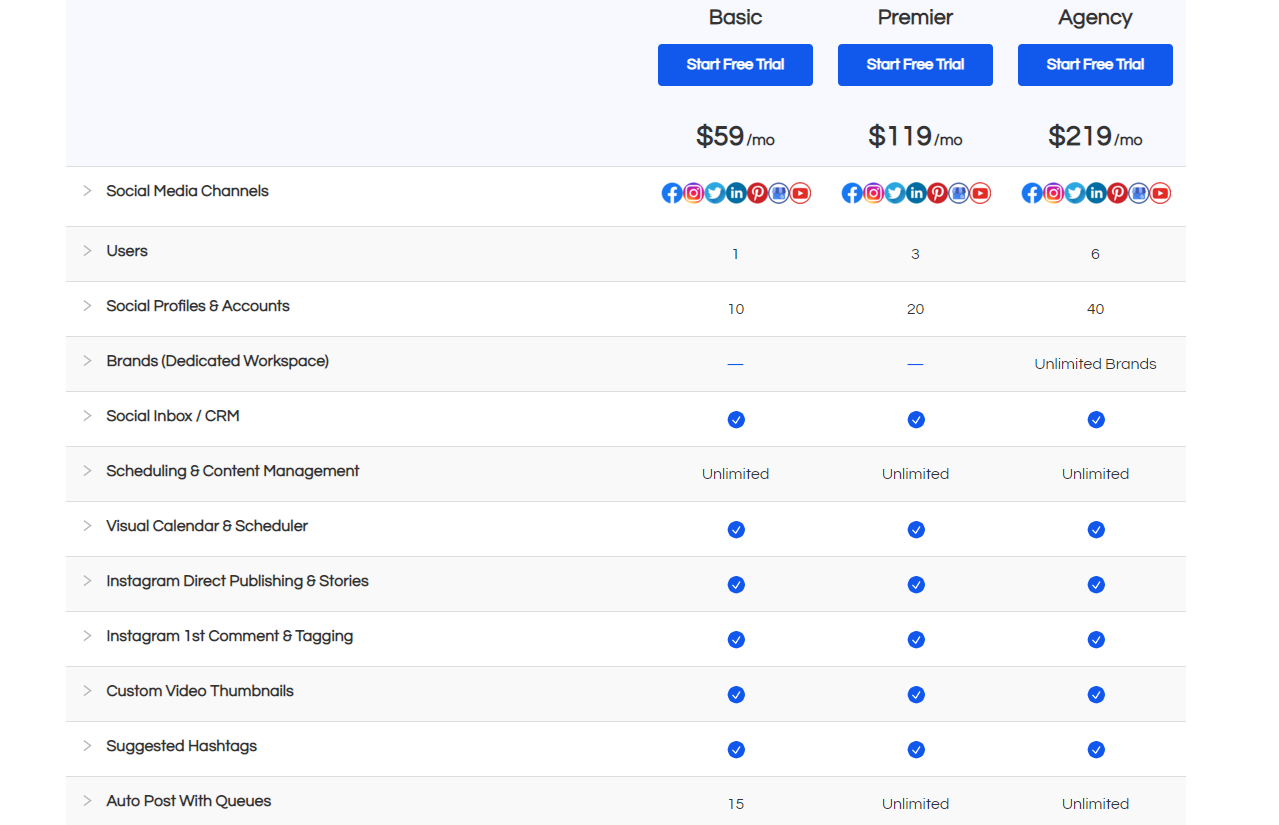Click the Facebook icon in the Basic column
This screenshot has width=1279, height=825.
coord(672,193)
